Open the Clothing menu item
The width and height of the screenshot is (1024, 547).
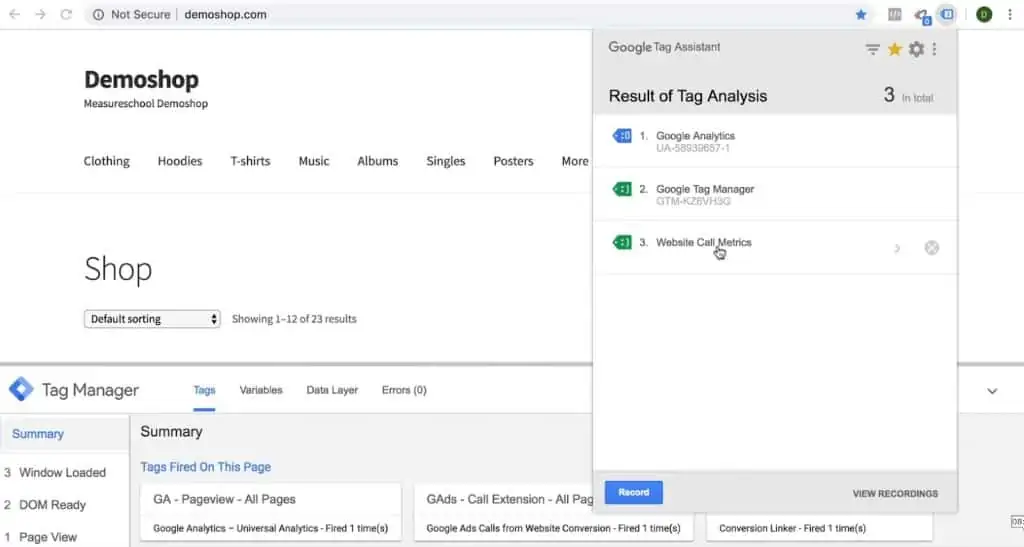tap(106, 161)
